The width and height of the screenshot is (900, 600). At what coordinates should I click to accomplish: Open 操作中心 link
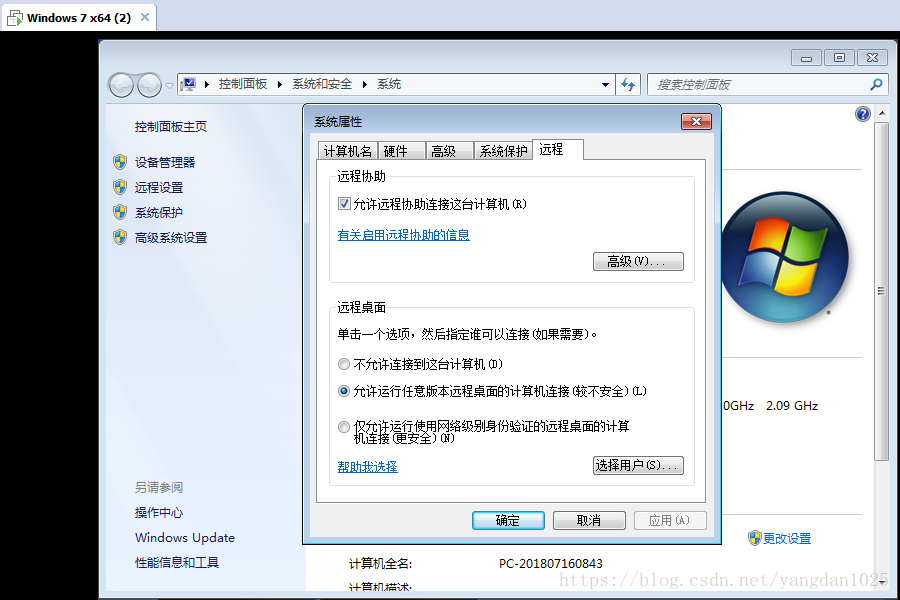point(159,512)
